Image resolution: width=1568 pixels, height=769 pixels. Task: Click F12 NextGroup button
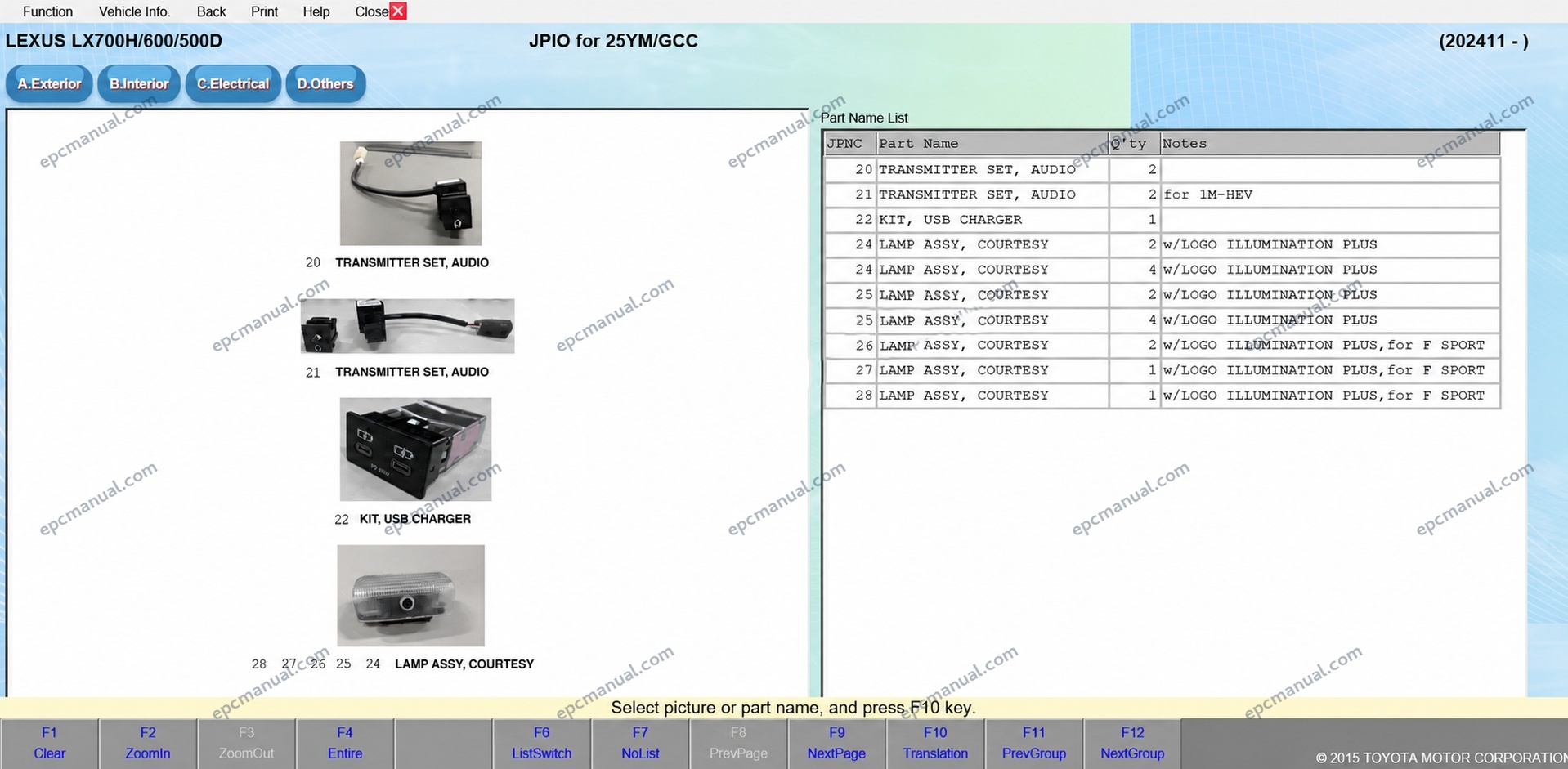tap(1132, 743)
